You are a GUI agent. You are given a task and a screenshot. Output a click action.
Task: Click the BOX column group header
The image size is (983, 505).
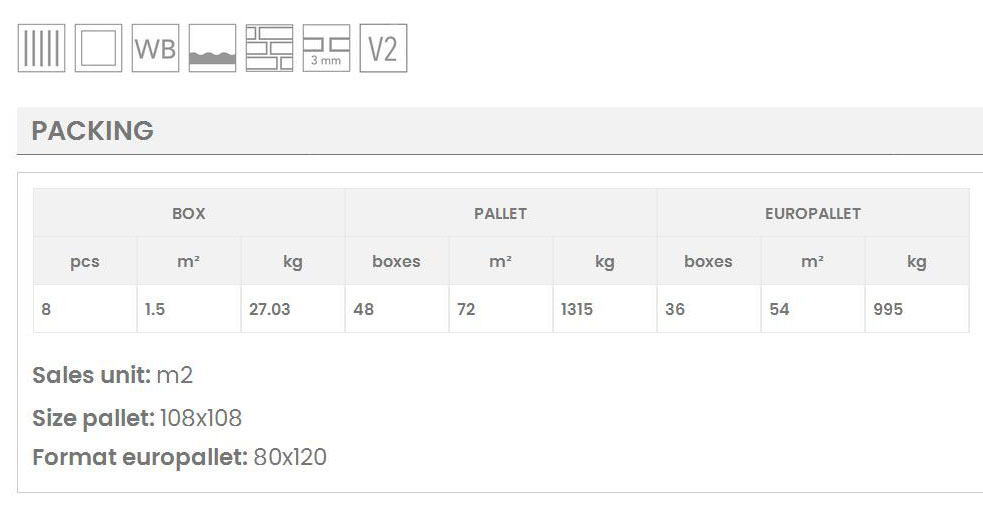click(189, 213)
